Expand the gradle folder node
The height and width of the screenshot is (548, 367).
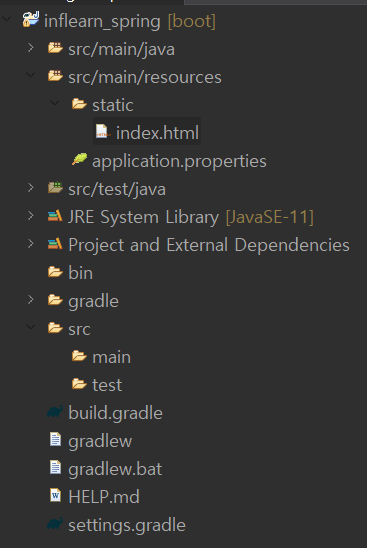(x=31, y=300)
